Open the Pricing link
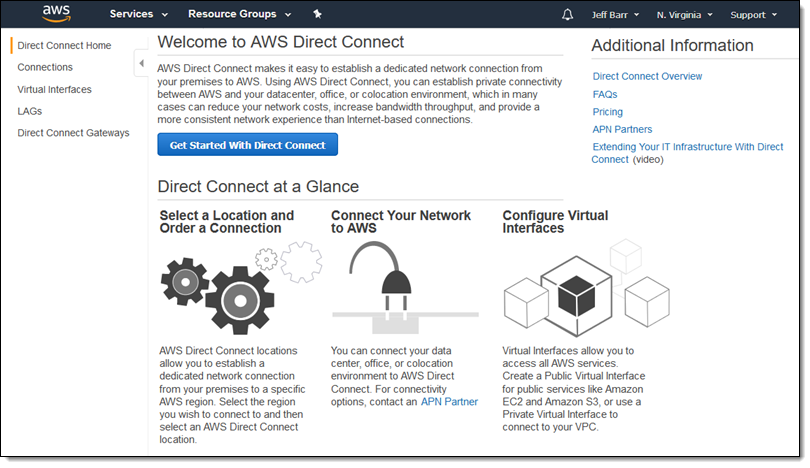Image resolution: width=810 pixels, height=468 pixels. (607, 112)
